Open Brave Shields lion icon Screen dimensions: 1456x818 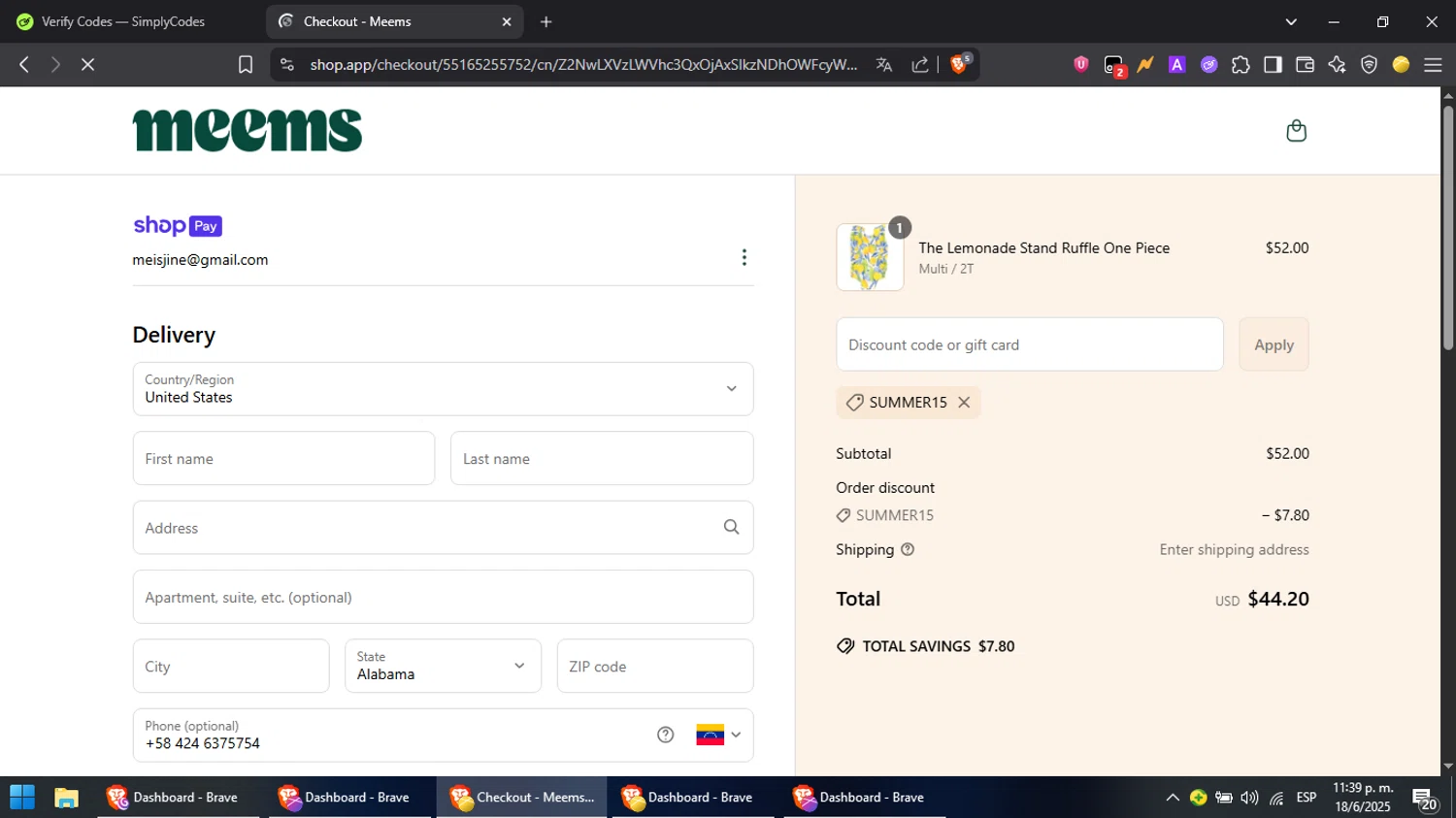tap(960, 64)
